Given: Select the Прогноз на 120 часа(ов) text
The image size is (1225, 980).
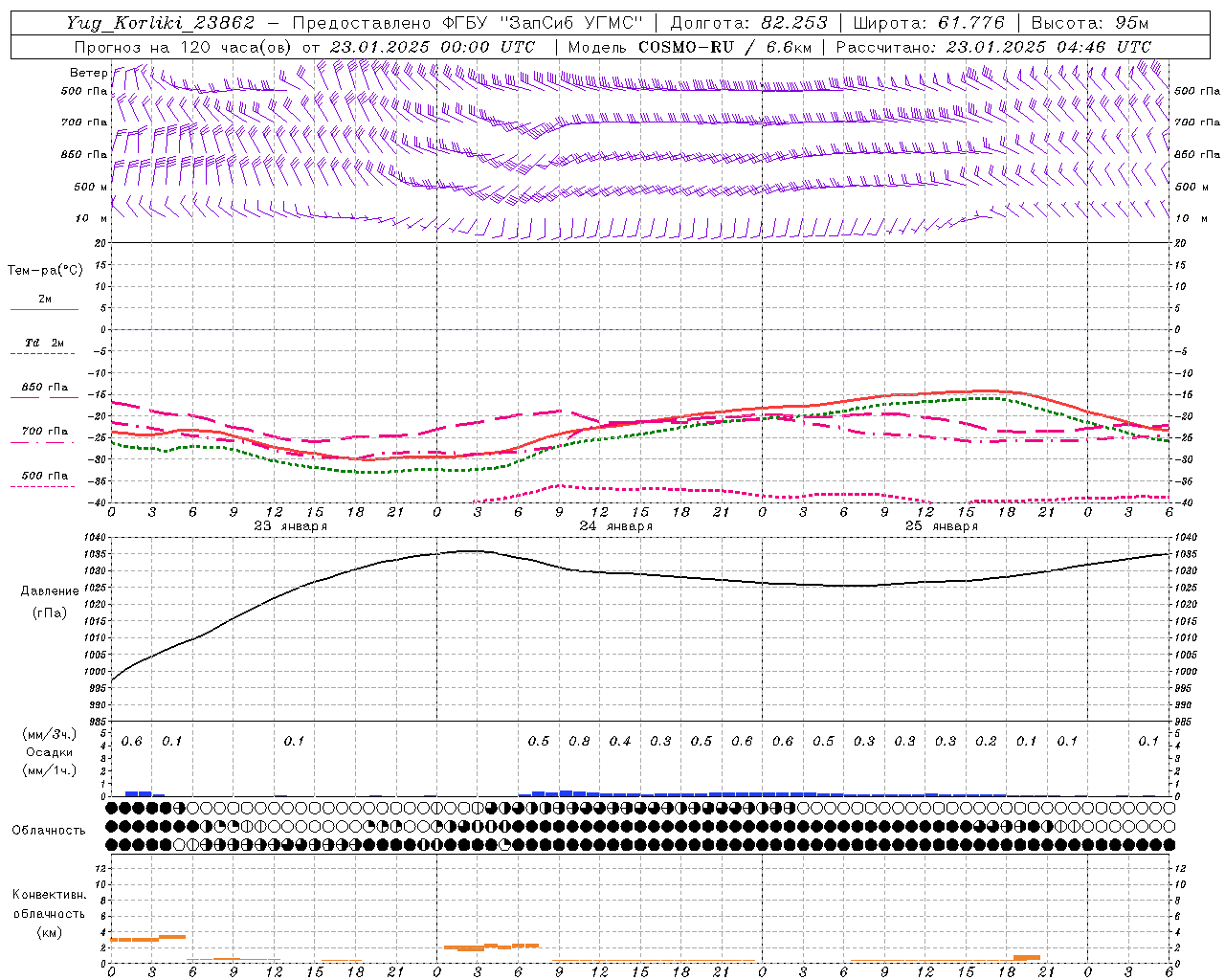Looking at the screenshot, I should tap(184, 47).
